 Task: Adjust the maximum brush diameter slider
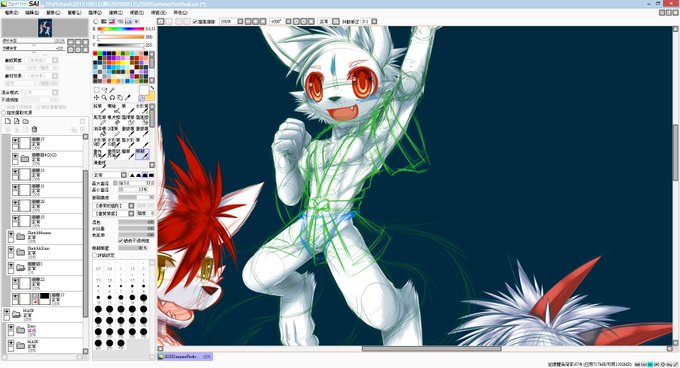click(x=136, y=183)
